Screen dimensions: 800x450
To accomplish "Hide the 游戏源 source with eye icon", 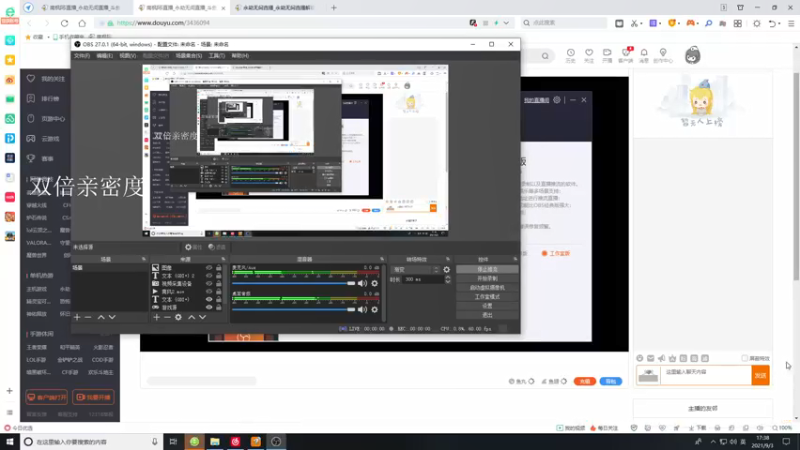I will point(209,308).
